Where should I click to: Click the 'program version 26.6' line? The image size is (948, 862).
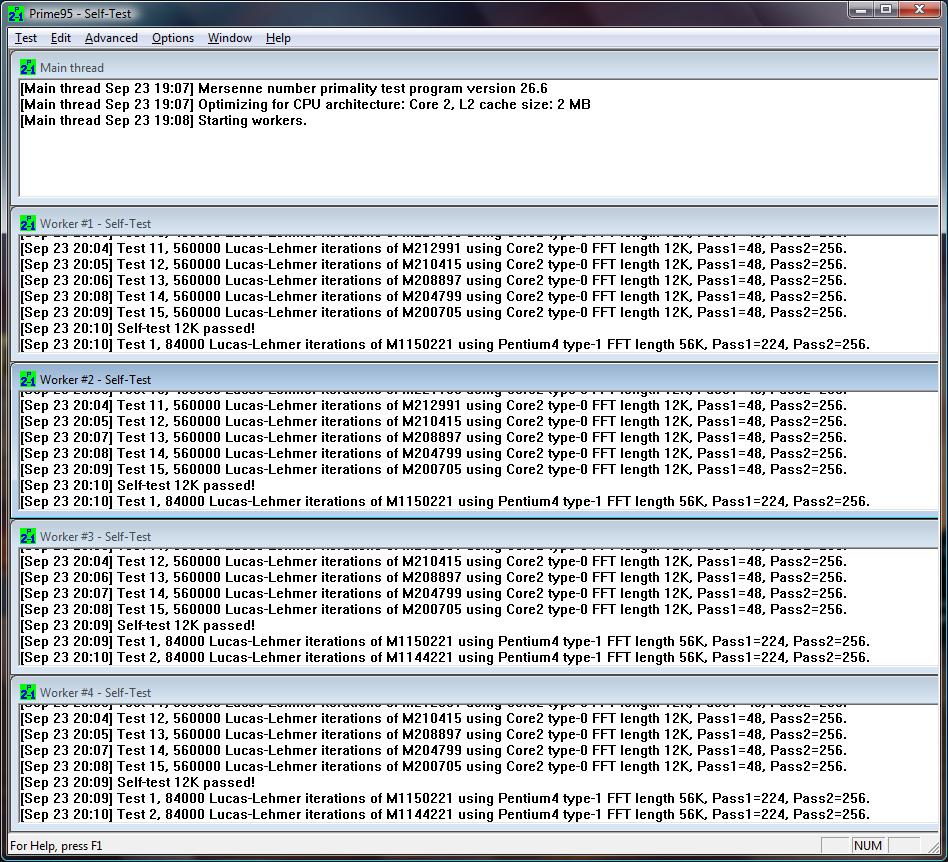[x=284, y=88]
